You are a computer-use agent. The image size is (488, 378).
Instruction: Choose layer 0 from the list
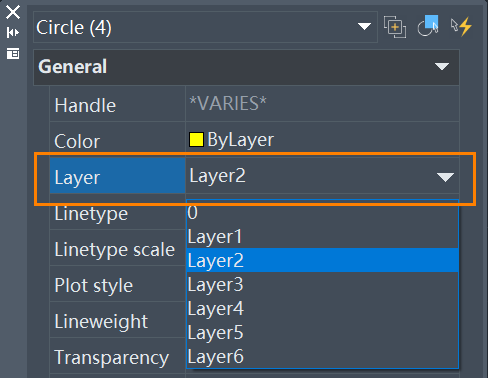(x=322, y=212)
